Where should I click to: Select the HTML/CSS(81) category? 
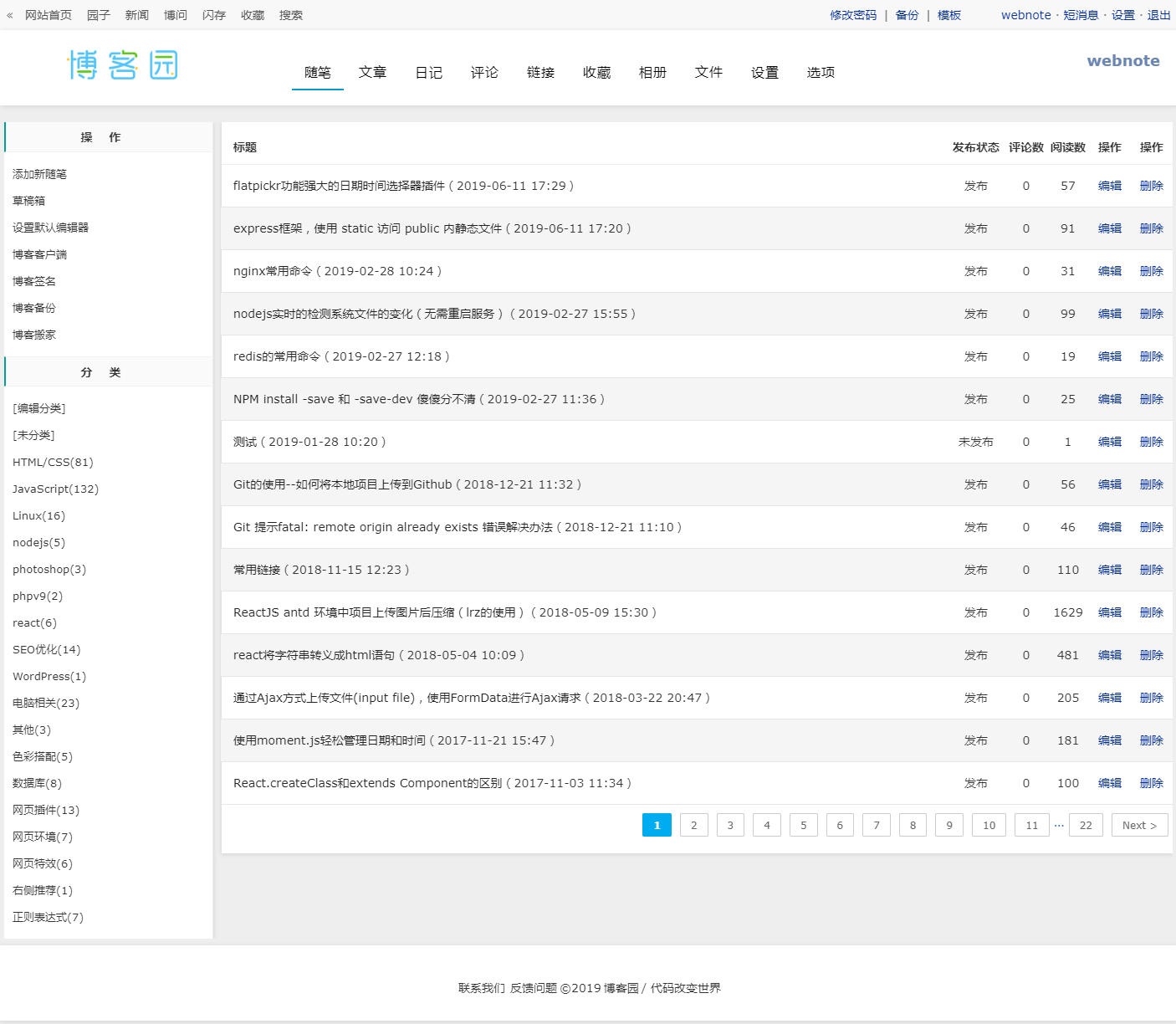(53, 462)
